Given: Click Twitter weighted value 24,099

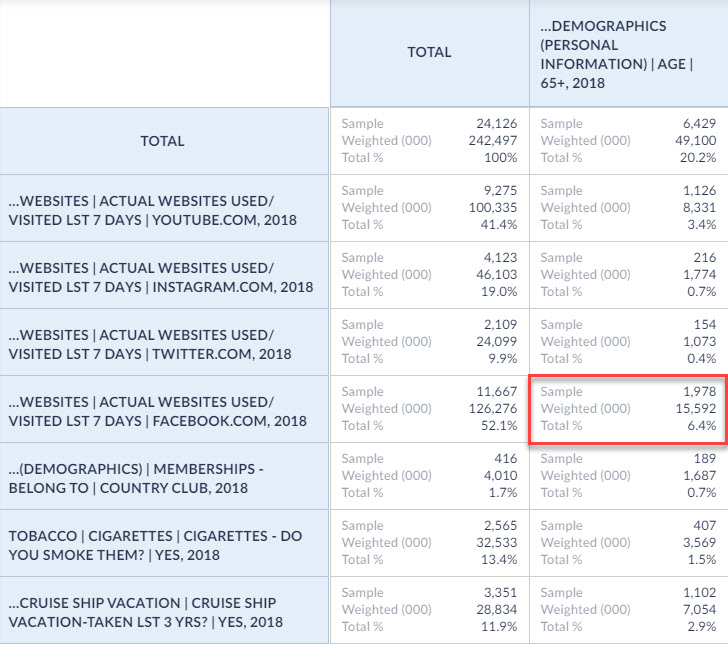Looking at the screenshot, I should pos(496,341).
